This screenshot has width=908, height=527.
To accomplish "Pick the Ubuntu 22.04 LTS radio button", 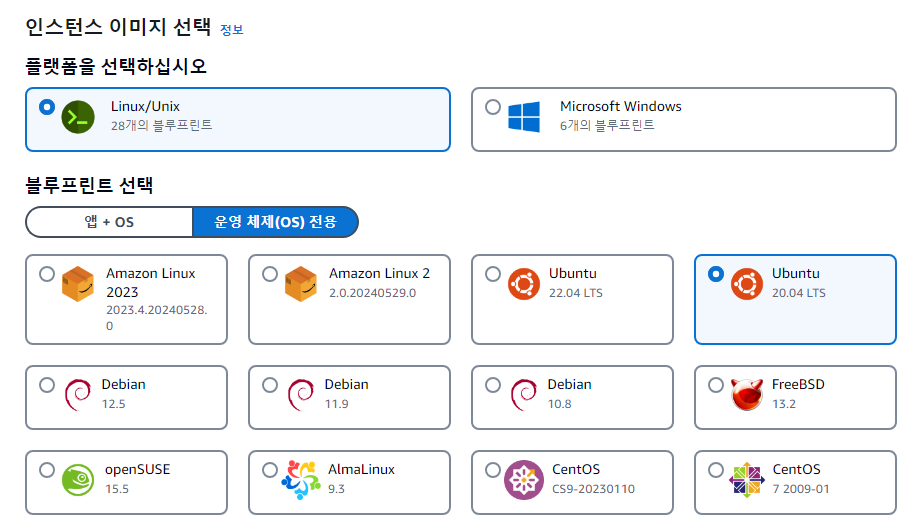I will (493, 274).
